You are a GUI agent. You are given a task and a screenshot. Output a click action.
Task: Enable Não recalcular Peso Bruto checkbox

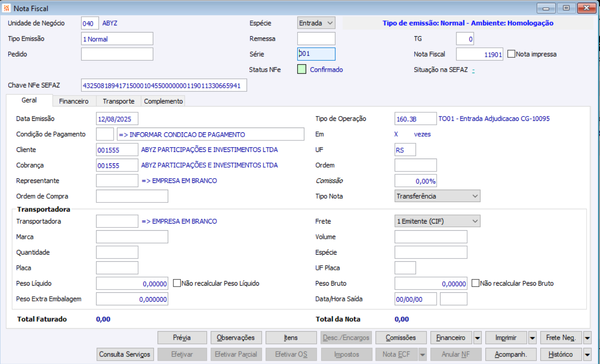475,283
